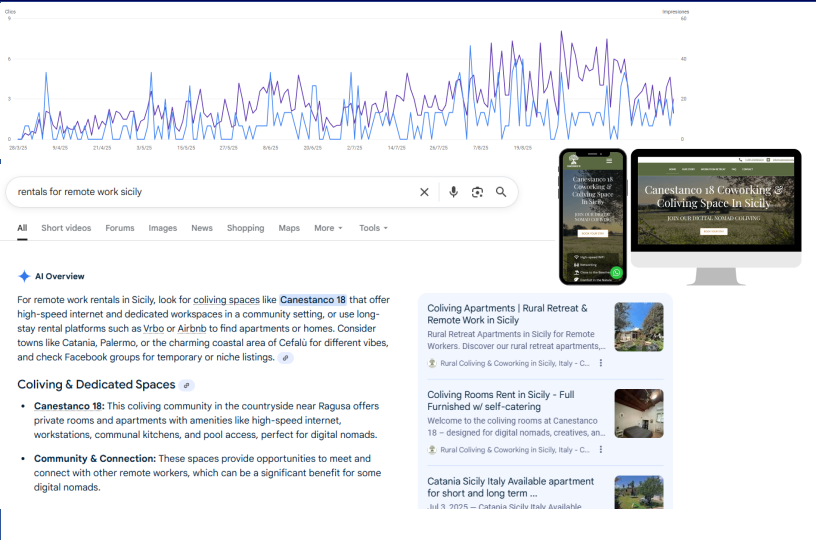The image size is (816, 540).
Task: Click the phone mockup website preview
Action: coord(593,217)
